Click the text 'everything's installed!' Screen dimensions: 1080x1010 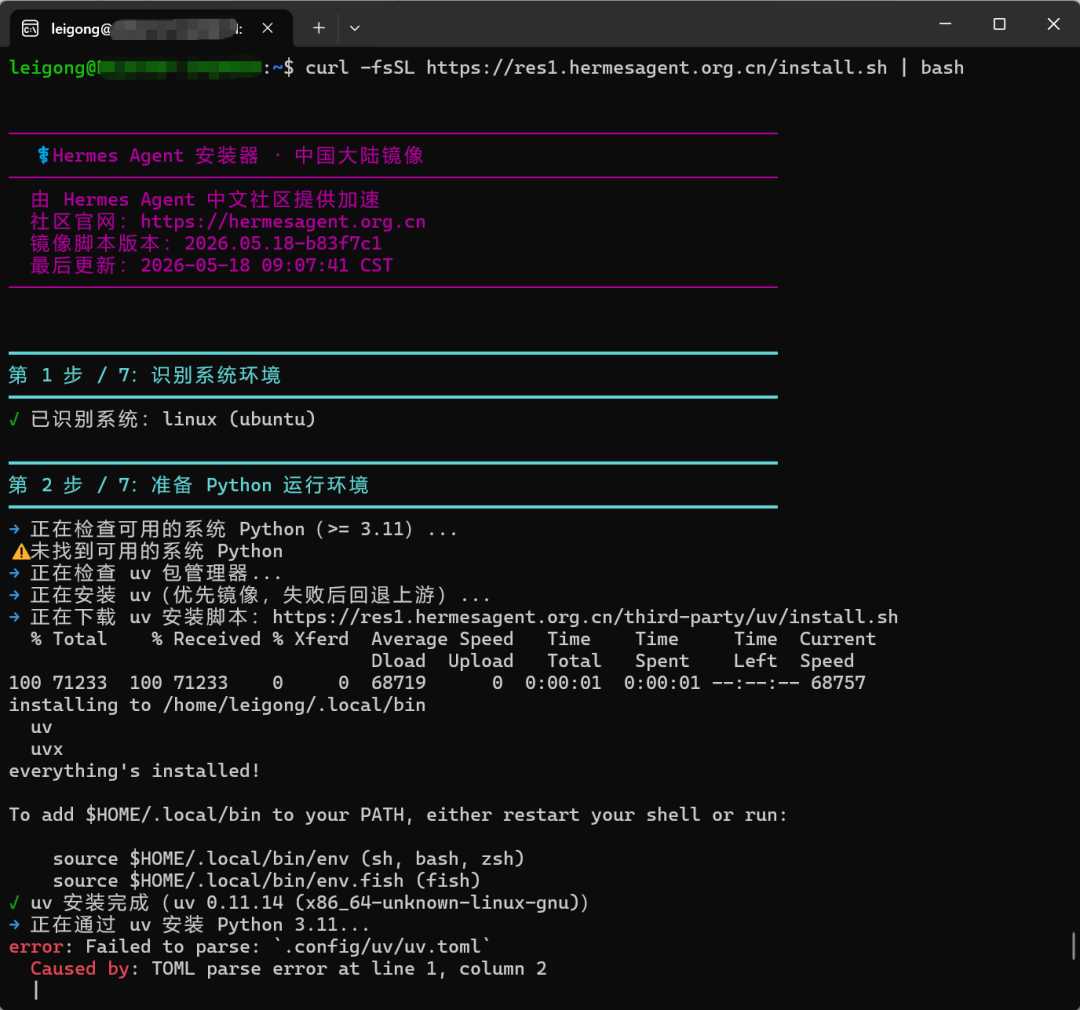(x=134, y=770)
